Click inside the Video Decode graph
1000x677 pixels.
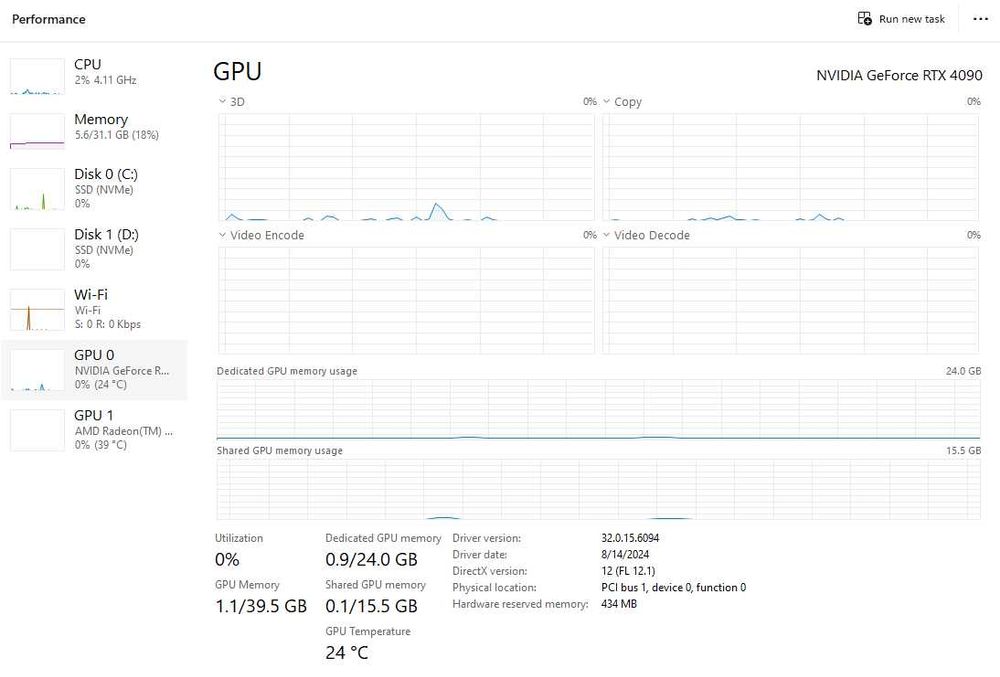[790, 300]
